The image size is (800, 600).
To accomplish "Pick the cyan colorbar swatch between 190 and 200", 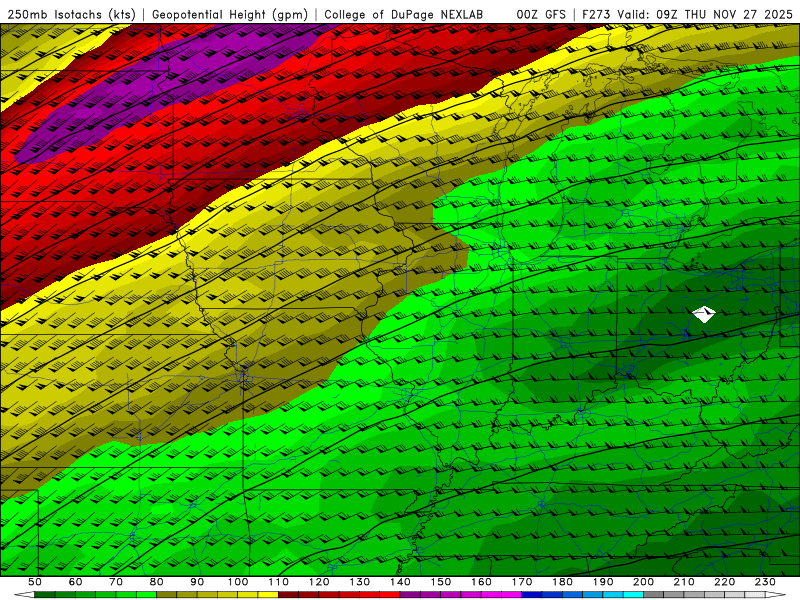I will 634,595.
